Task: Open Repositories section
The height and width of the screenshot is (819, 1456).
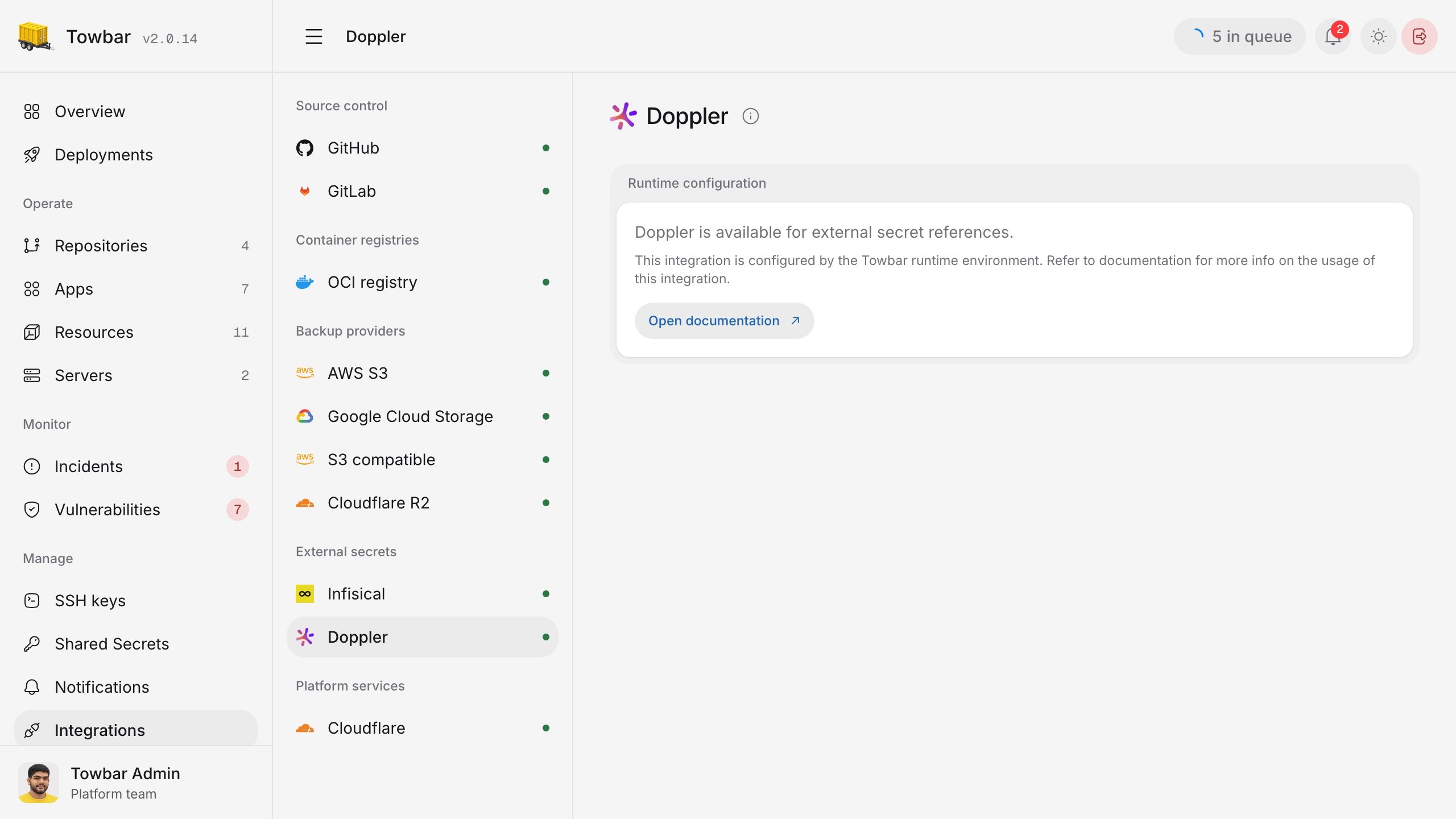Action: (135, 246)
